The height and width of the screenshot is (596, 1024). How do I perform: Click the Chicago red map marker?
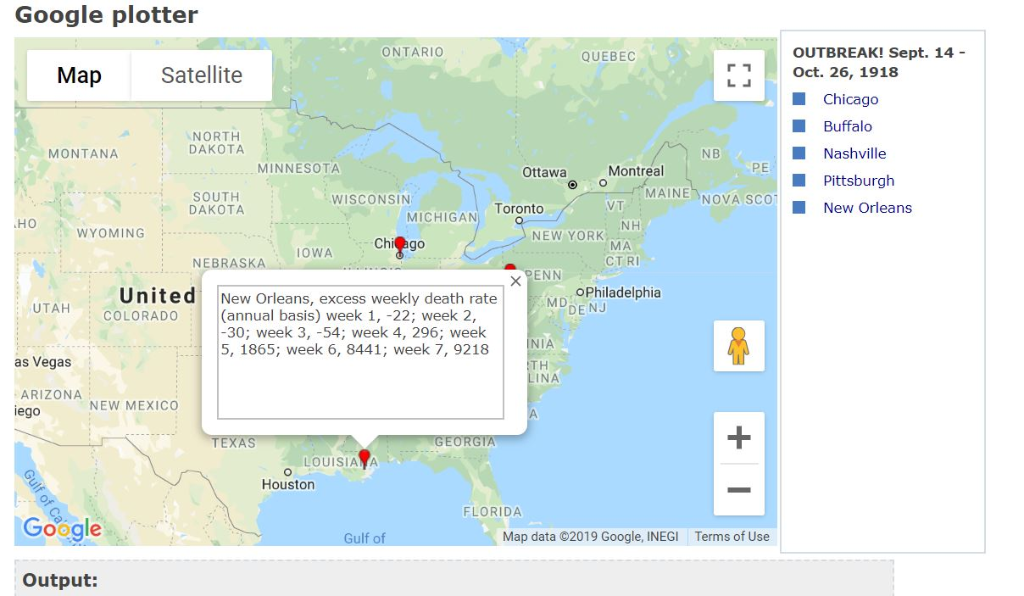click(x=400, y=246)
